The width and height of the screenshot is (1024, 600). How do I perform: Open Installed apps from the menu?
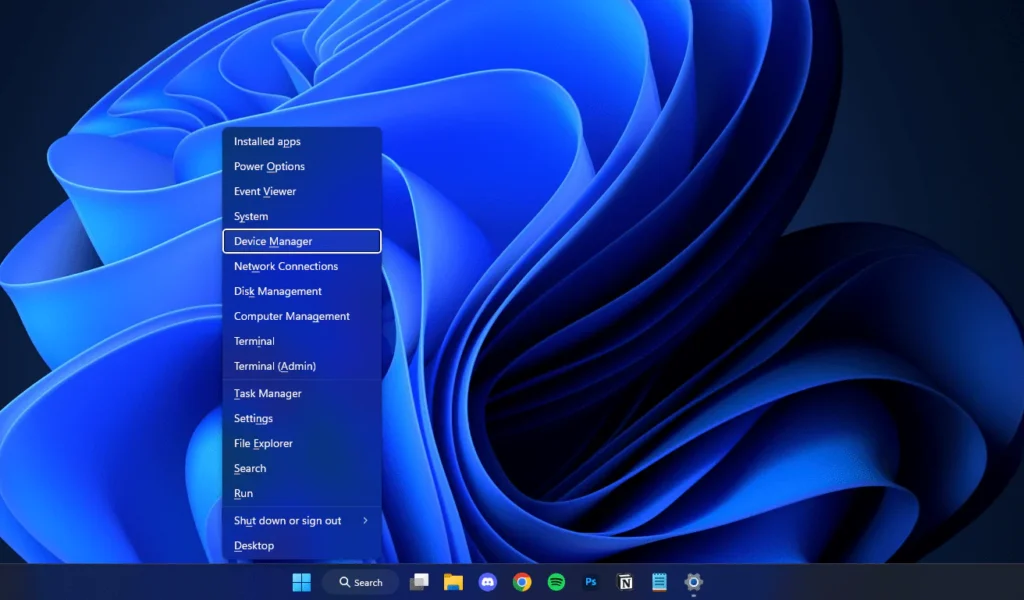pos(267,142)
